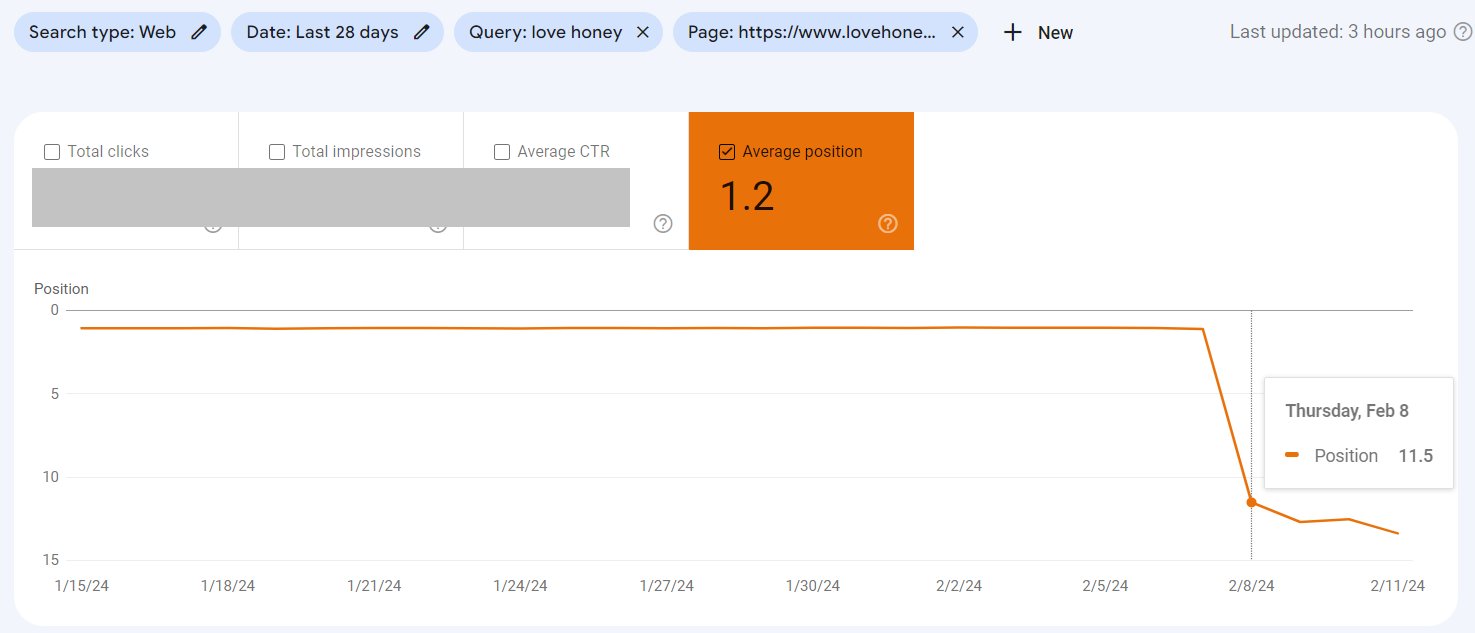Remove the Page URL filter chip
The height and width of the screenshot is (633, 1475).
pos(957,32)
